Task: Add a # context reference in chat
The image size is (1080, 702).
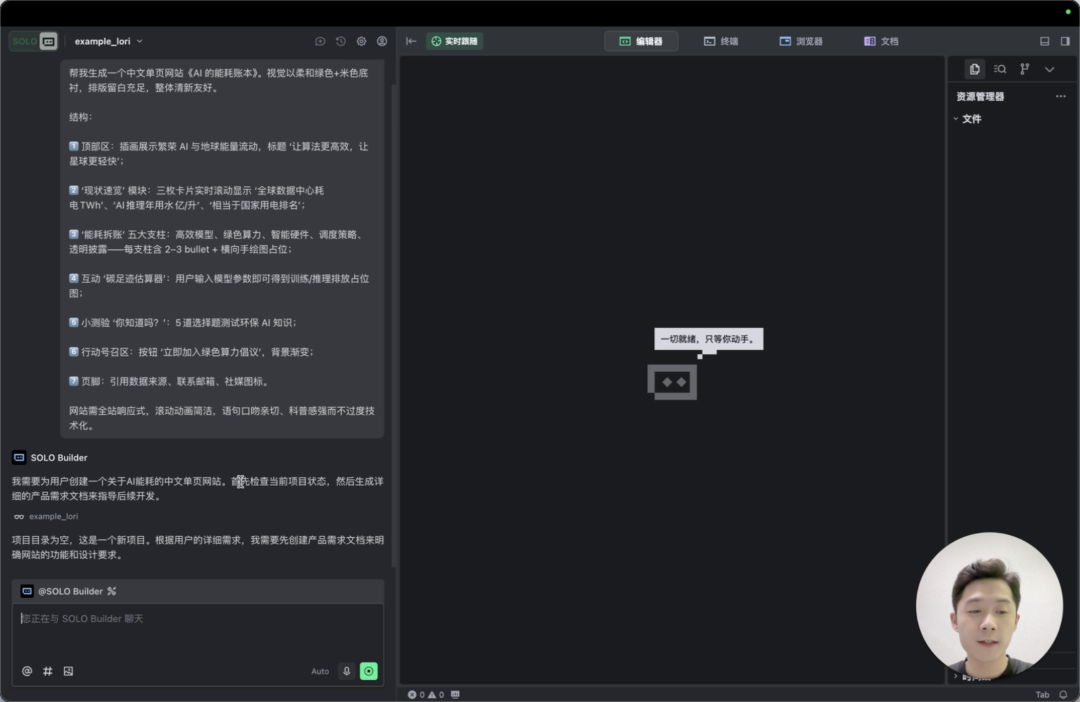Action: (x=48, y=671)
